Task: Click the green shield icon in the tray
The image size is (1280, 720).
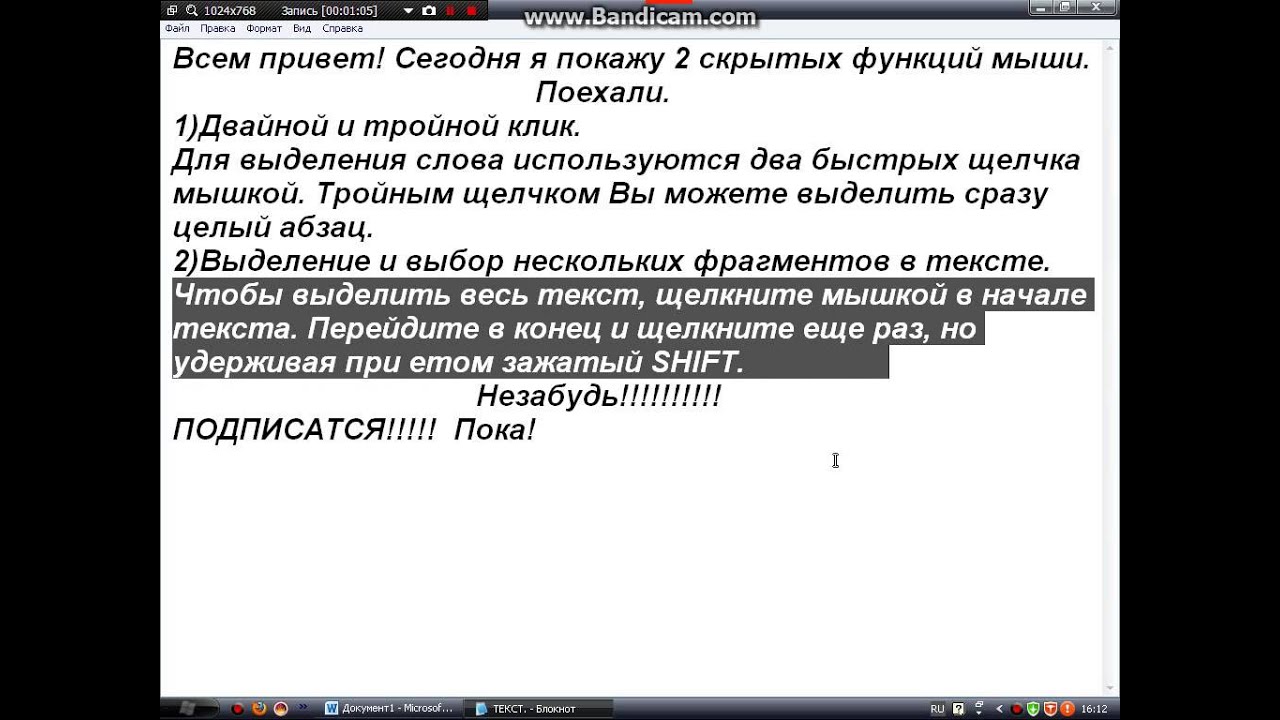Action: click(x=1033, y=709)
